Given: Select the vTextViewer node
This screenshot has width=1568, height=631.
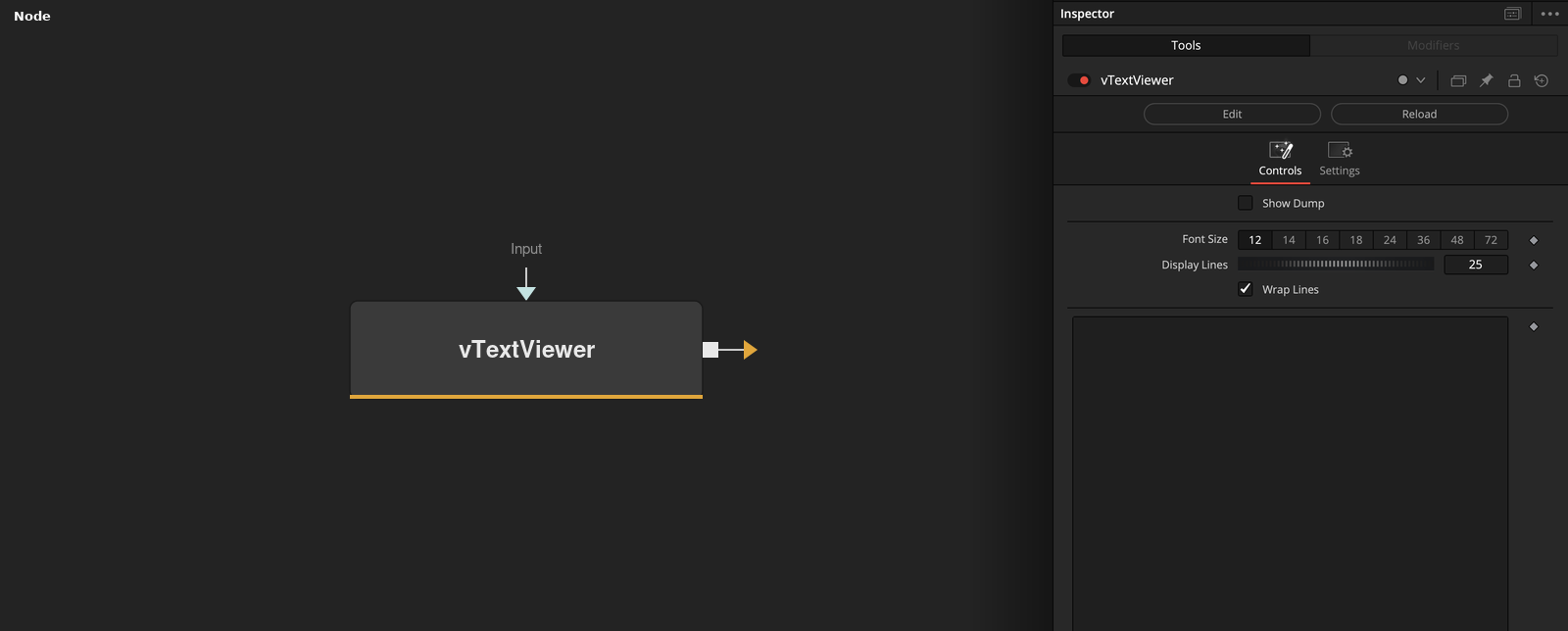Looking at the screenshot, I should click(x=526, y=350).
